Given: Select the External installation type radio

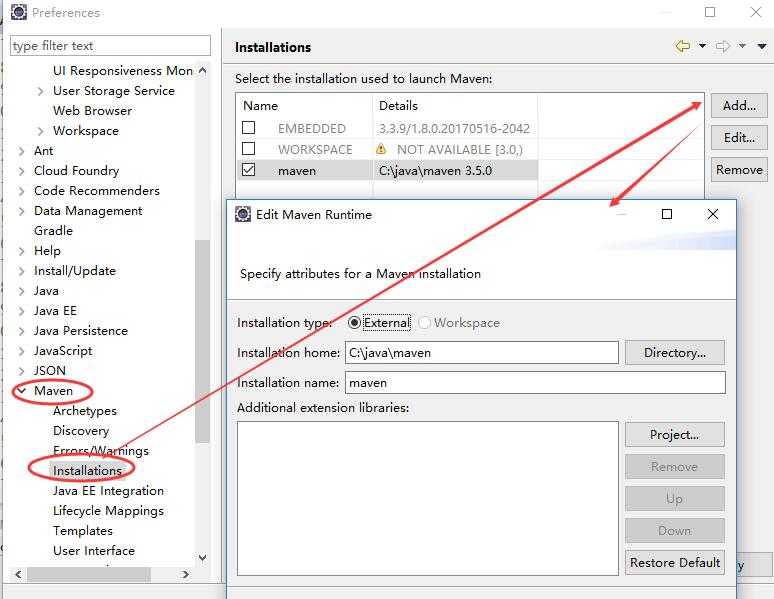Looking at the screenshot, I should click(354, 323).
